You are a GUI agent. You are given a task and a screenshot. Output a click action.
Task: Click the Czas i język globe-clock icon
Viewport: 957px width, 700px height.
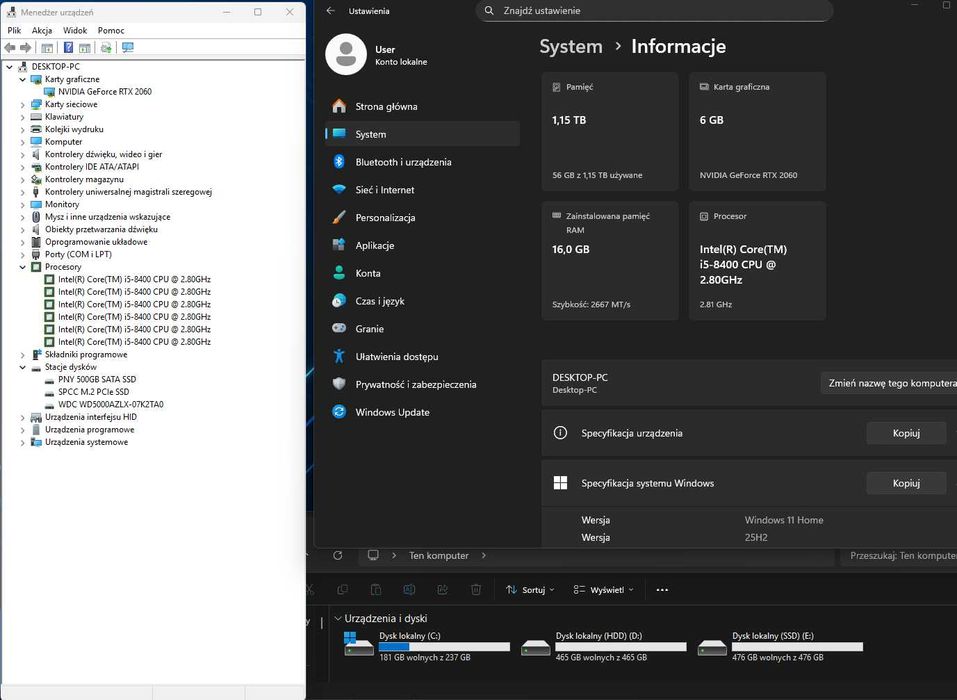pyautogui.click(x=339, y=301)
